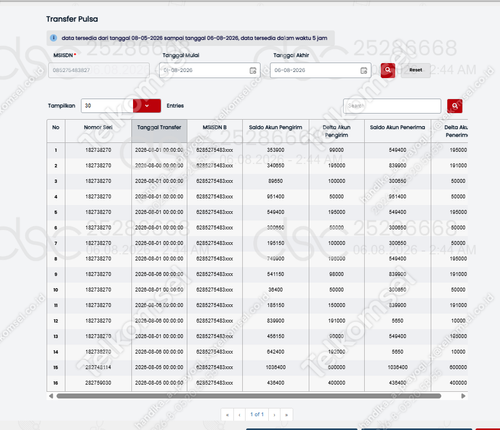Go to last page with double-right arrow
The height and width of the screenshot is (430, 500).
tap(286, 415)
